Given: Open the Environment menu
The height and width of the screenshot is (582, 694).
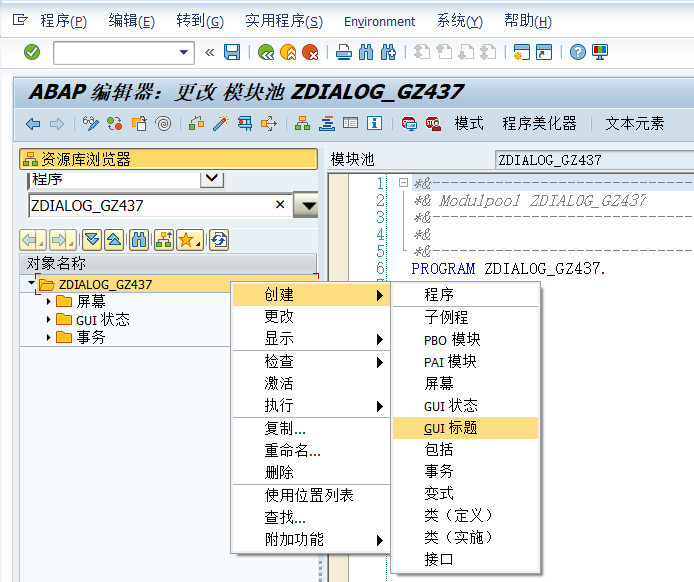Looking at the screenshot, I should [379, 21].
